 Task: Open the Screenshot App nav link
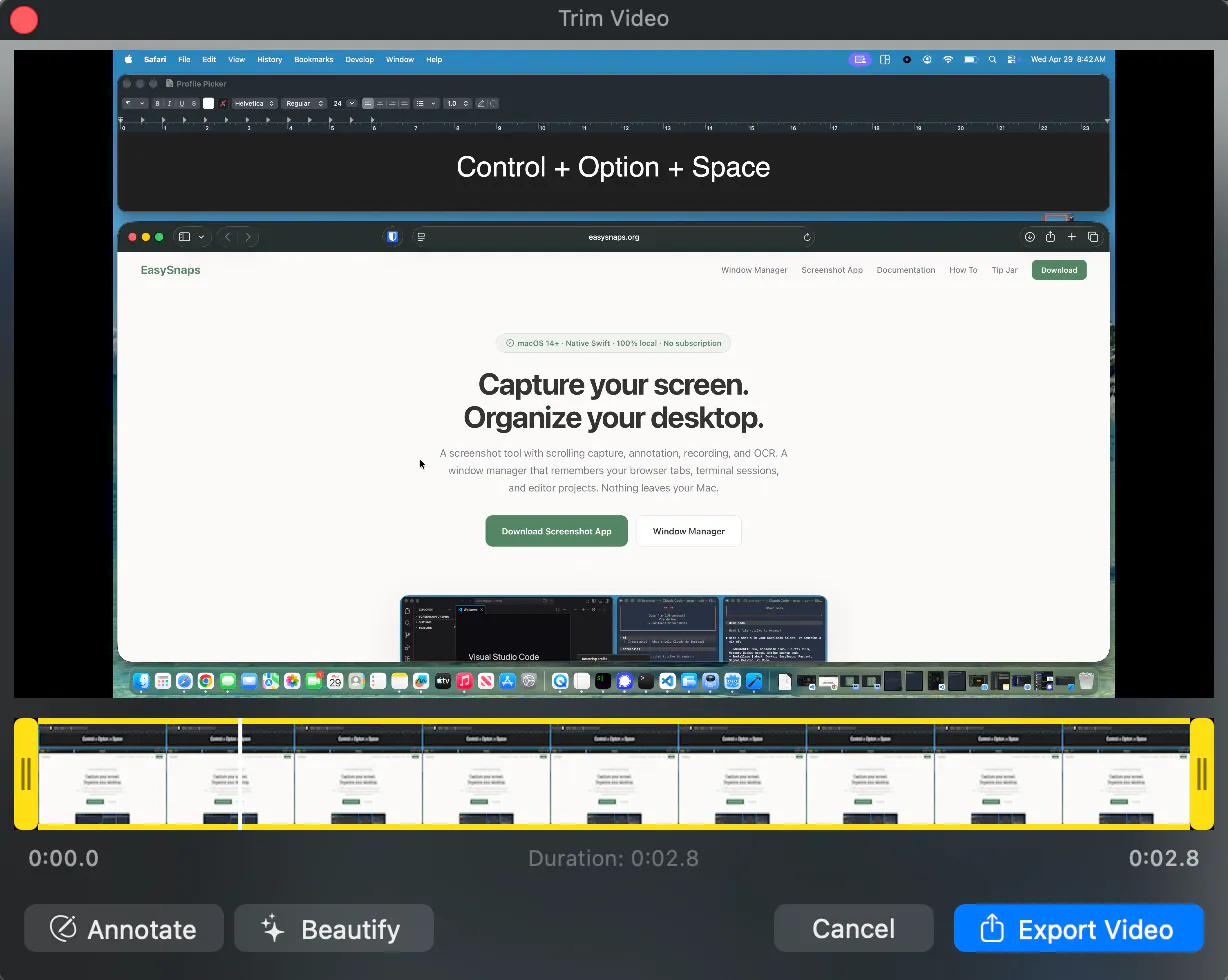[x=832, y=270]
